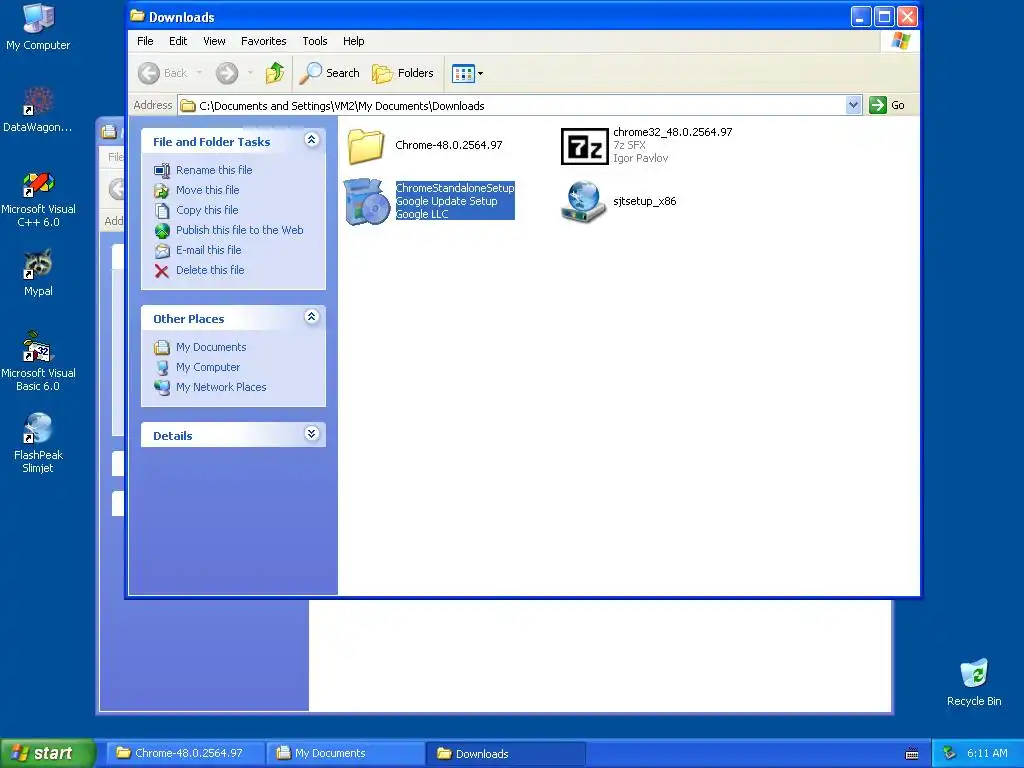The image size is (1024, 768).
Task: Open the Favorites menu
Action: pos(264,41)
